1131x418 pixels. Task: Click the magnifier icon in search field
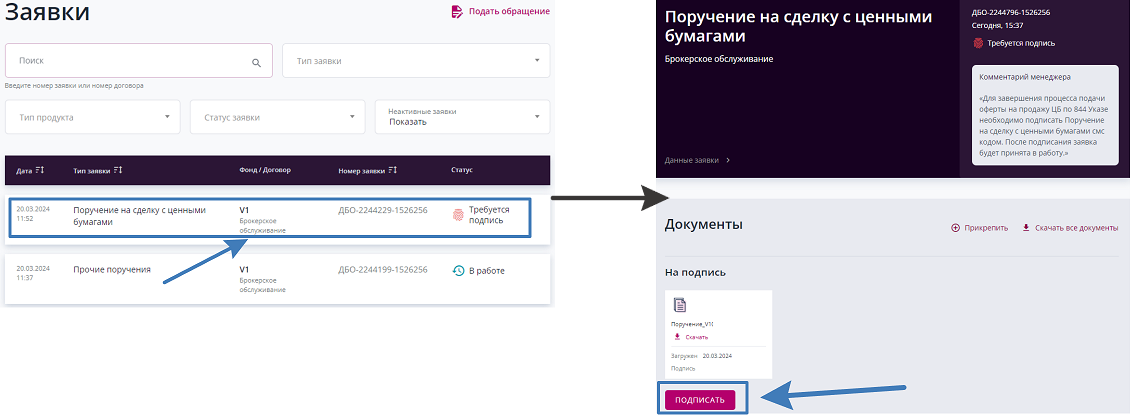tap(256, 62)
